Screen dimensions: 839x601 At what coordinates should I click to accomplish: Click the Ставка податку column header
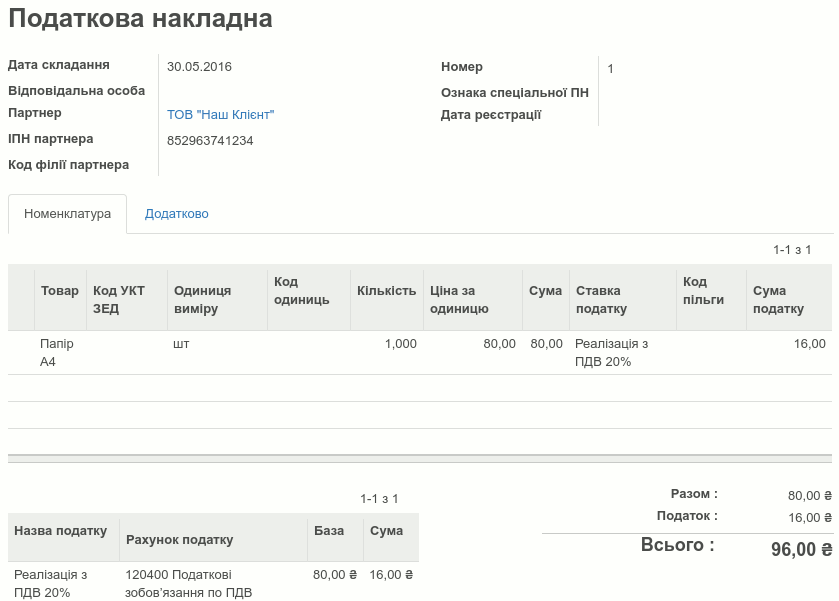click(600, 297)
